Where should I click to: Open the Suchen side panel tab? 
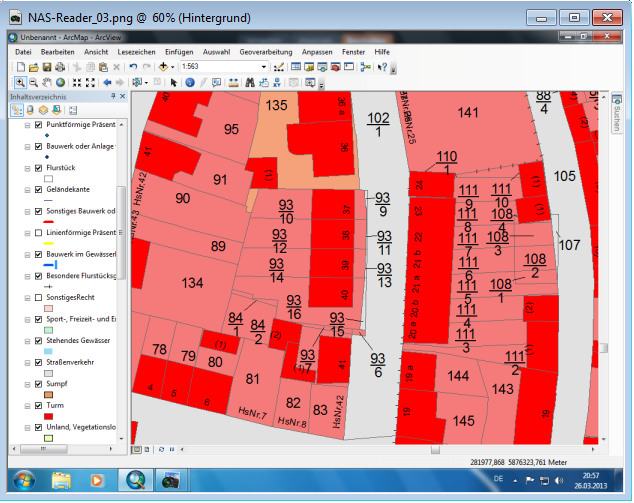tap(616, 117)
